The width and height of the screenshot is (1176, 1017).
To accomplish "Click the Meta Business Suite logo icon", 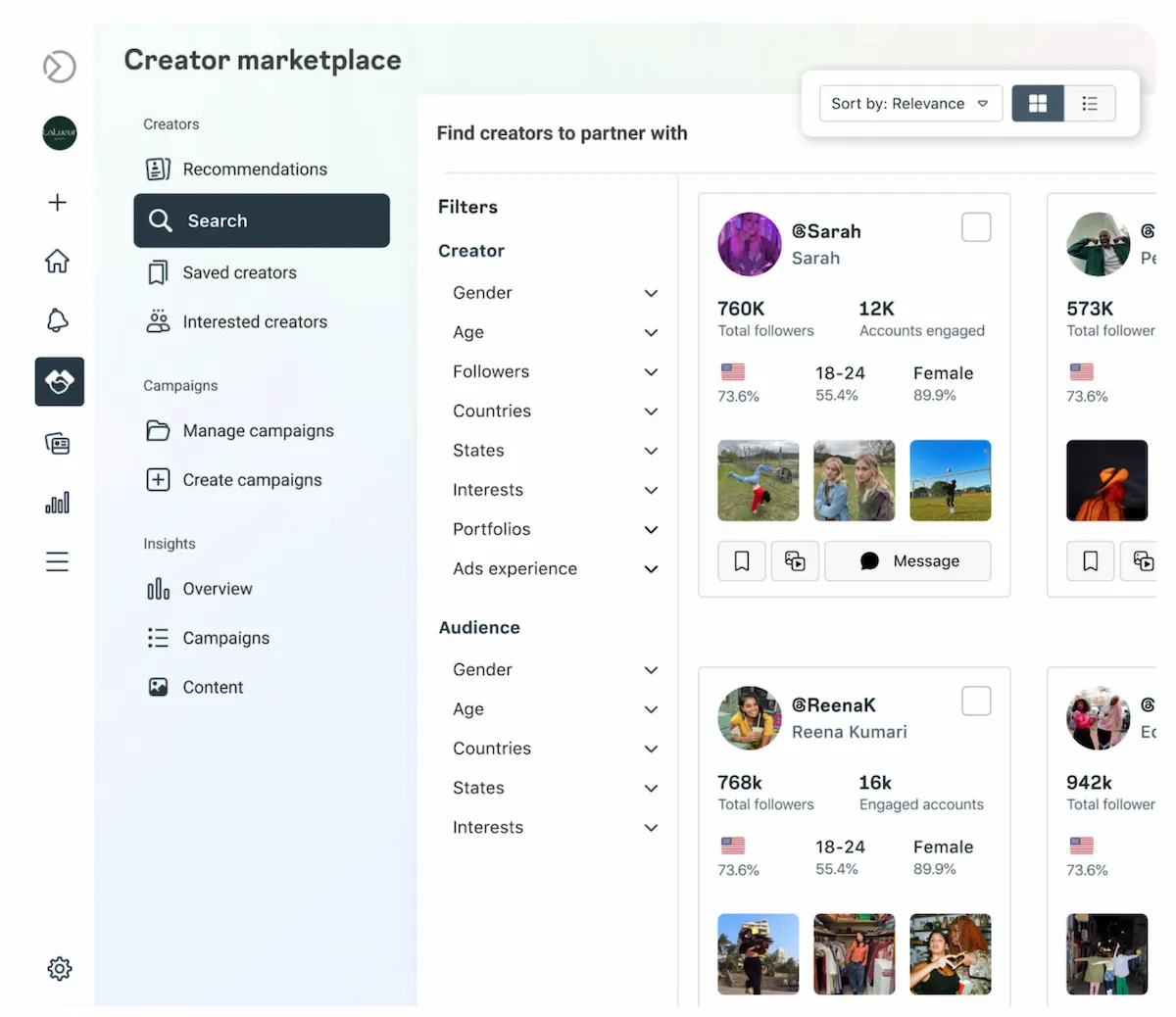I will [x=59, y=67].
